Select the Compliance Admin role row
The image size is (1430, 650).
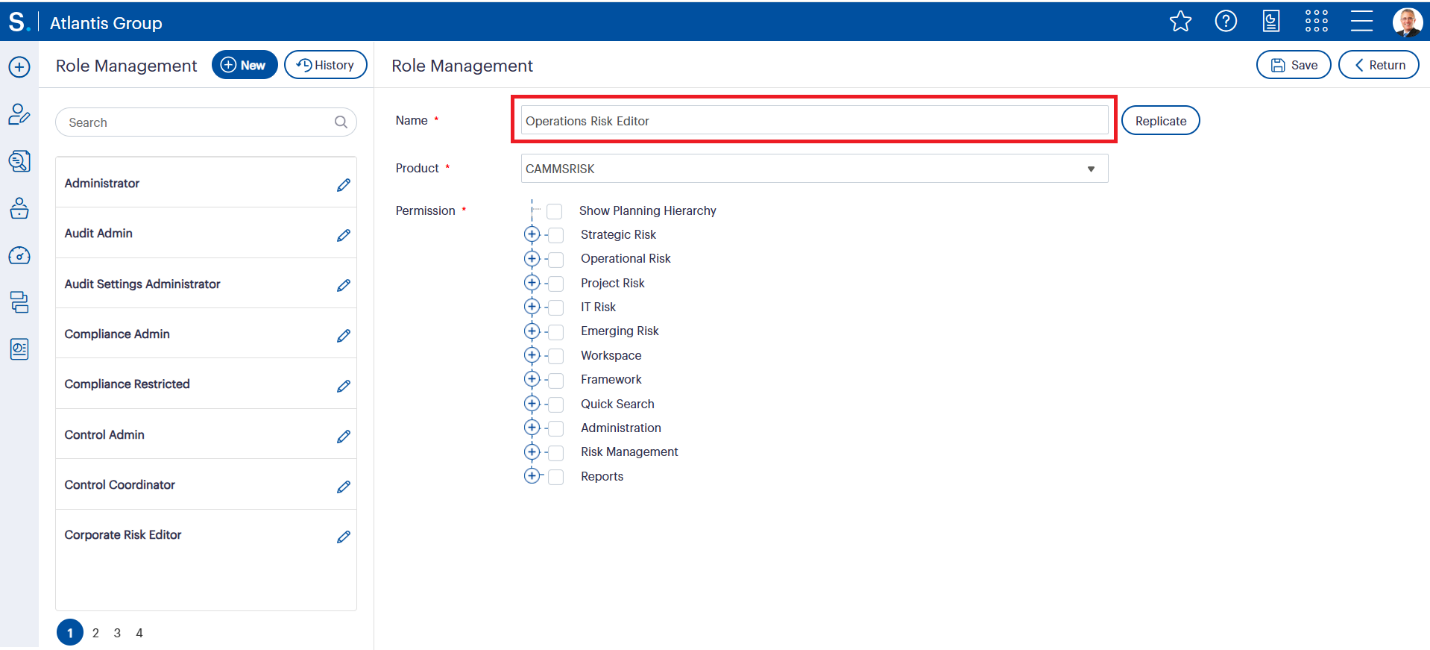coord(206,334)
